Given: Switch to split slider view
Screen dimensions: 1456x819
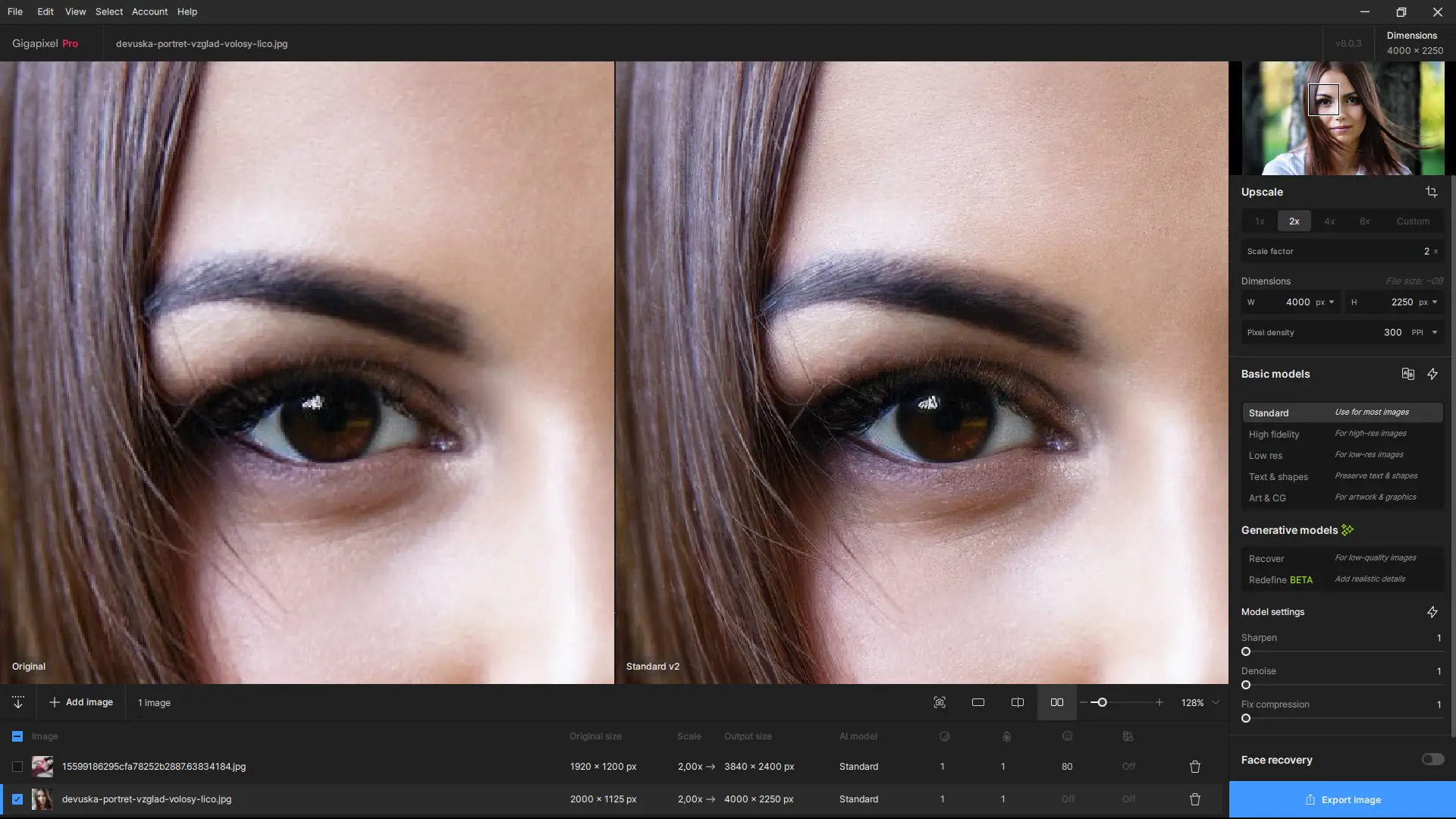Looking at the screenshot, I should point(1017,702).
